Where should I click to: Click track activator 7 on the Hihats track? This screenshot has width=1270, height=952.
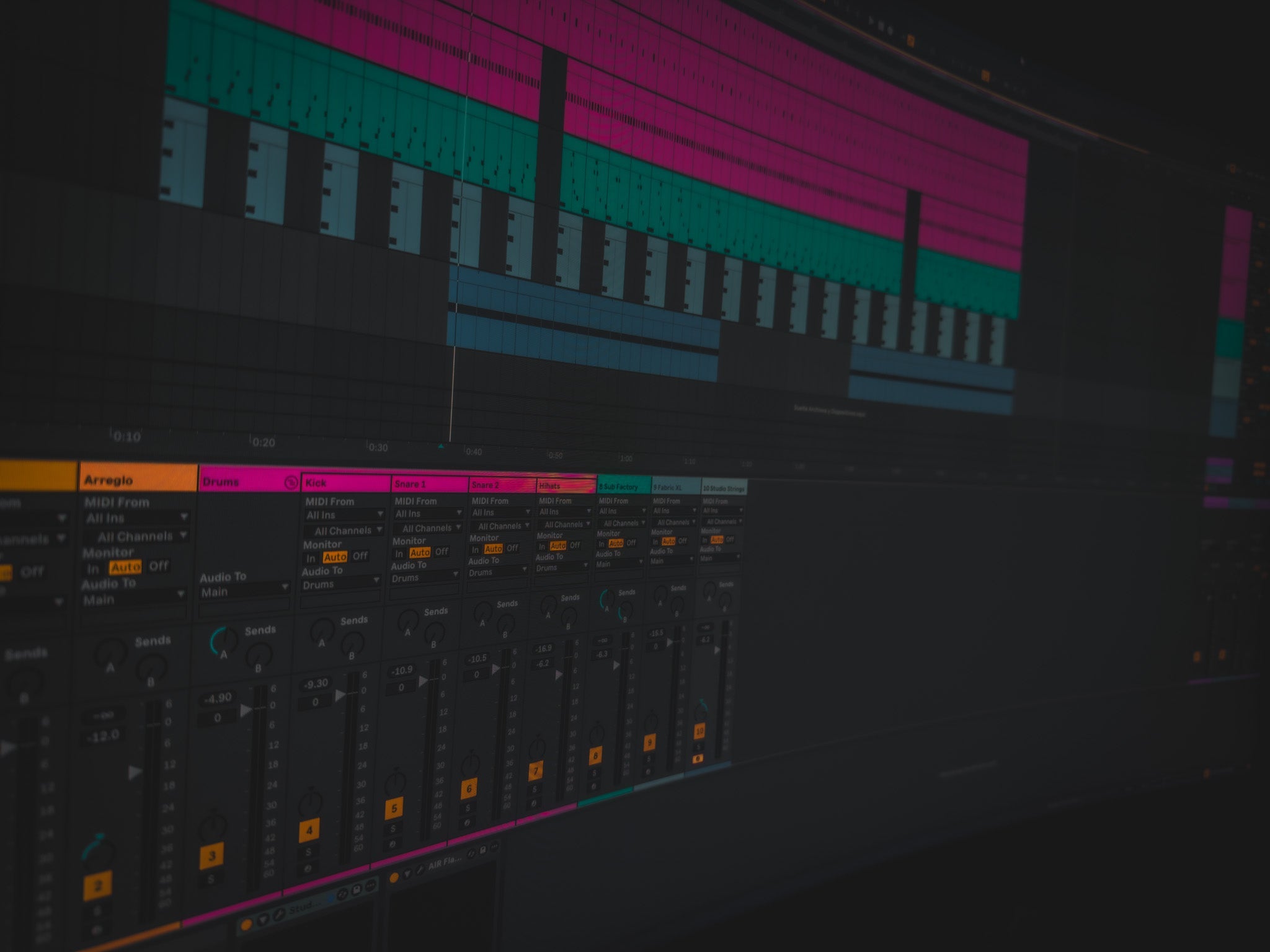[536, 770]
